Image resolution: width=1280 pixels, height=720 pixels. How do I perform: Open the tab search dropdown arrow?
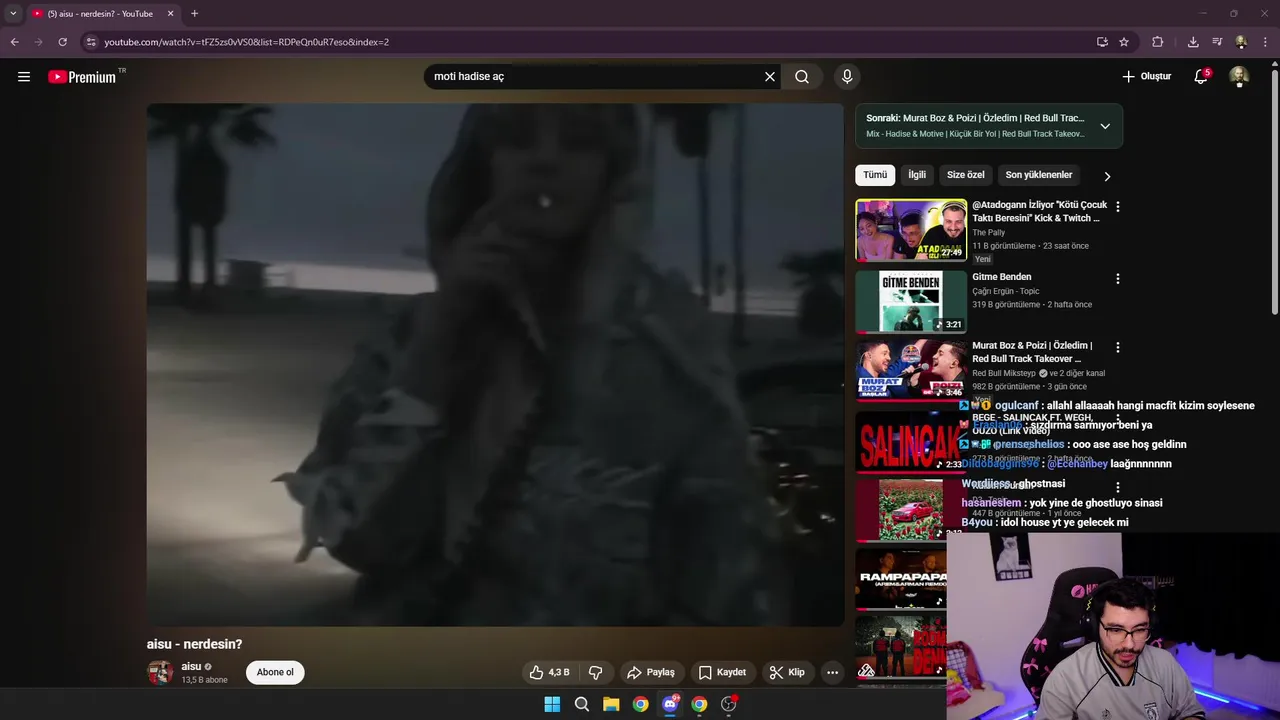click(13, 14)
